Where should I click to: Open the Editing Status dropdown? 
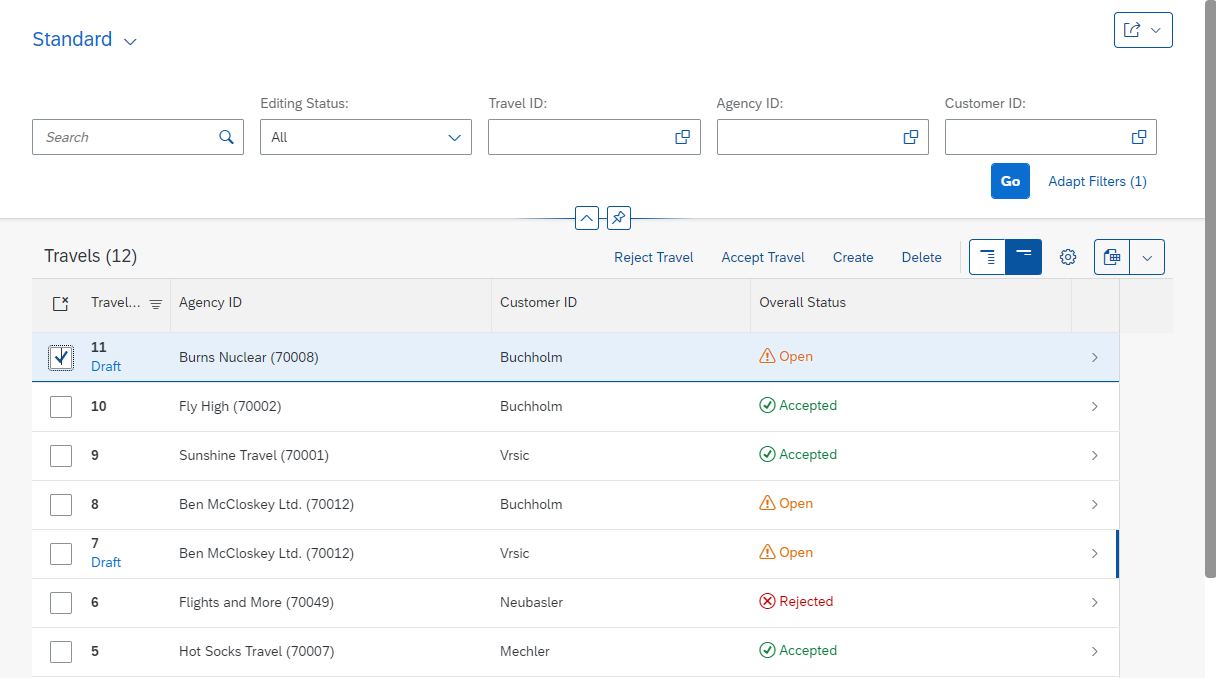454,137
